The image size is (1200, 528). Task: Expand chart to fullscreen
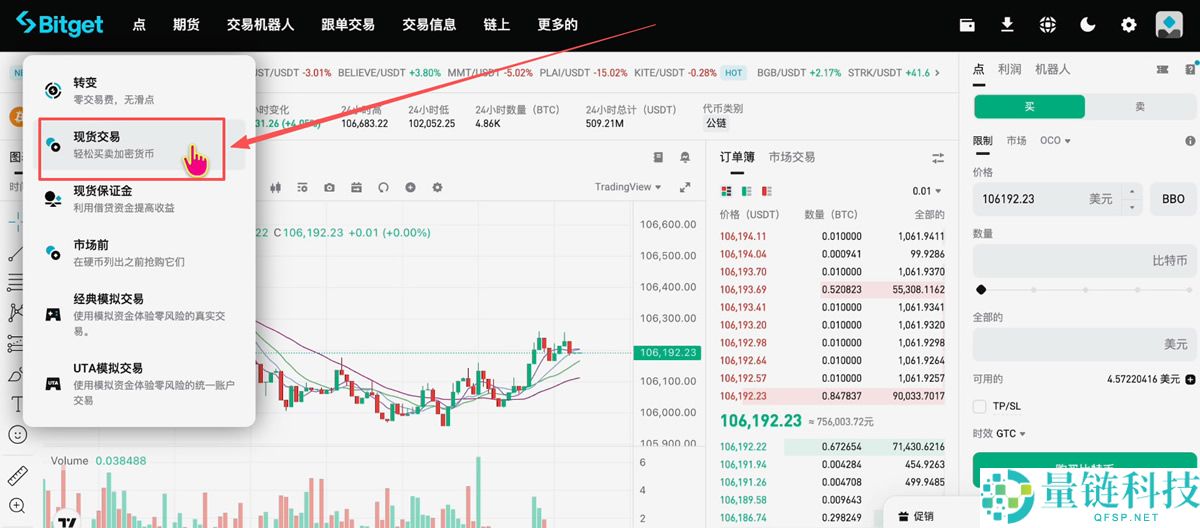(x=685, y=187)
